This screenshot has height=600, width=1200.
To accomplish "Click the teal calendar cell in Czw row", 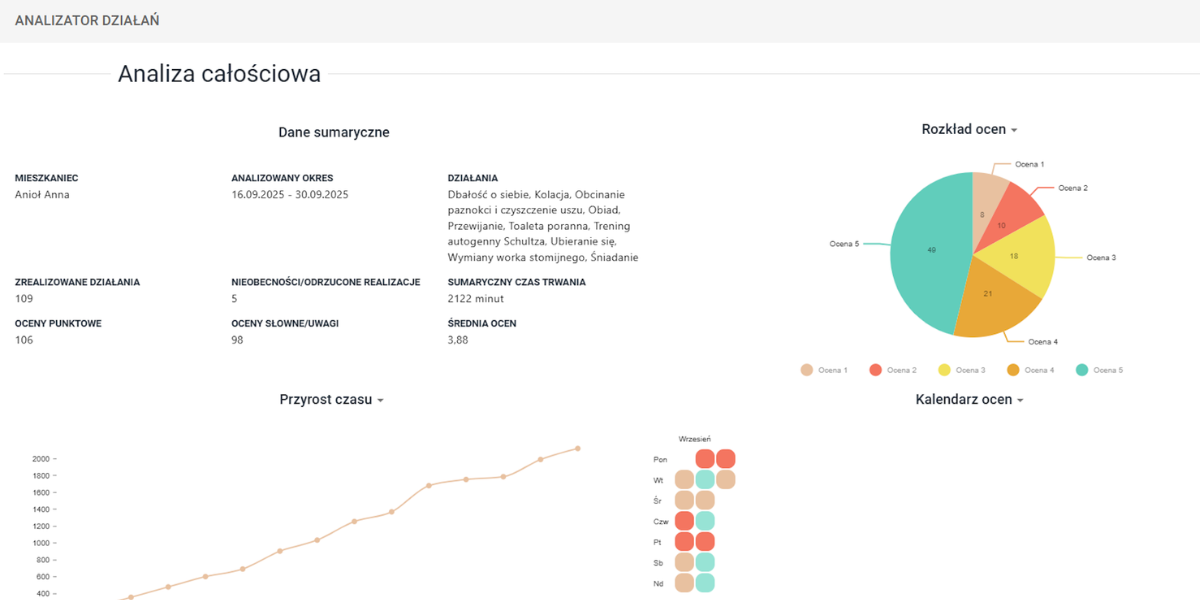I will tap(705, 521).
